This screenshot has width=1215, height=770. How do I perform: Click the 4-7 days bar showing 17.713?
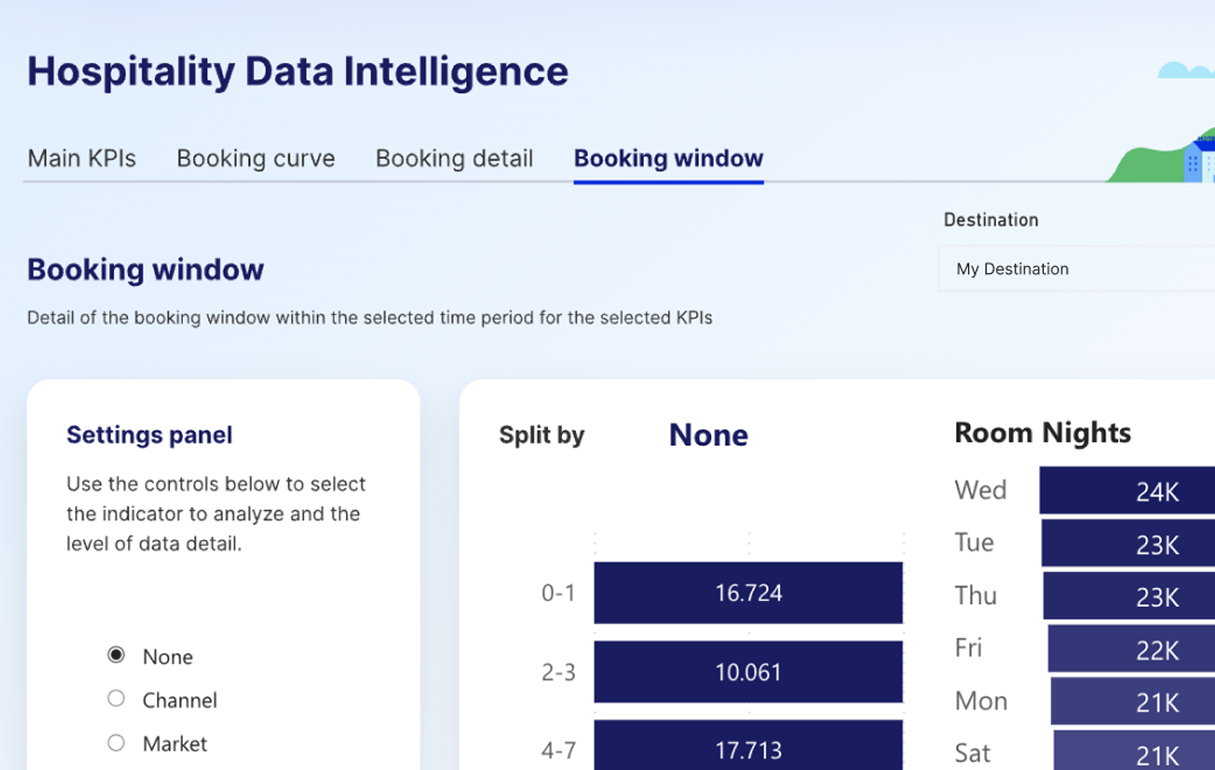pos(748,748)
